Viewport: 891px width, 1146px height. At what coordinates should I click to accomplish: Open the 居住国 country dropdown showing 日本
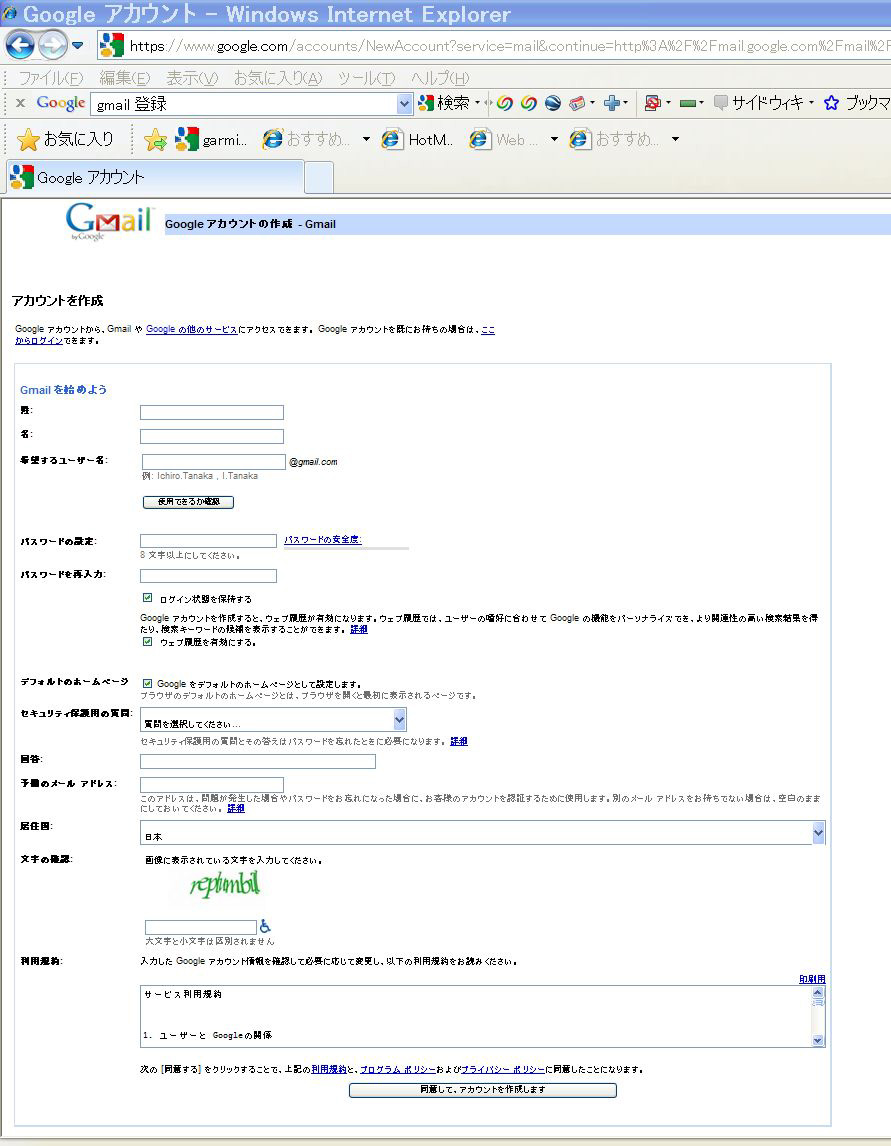pos(482,832)
